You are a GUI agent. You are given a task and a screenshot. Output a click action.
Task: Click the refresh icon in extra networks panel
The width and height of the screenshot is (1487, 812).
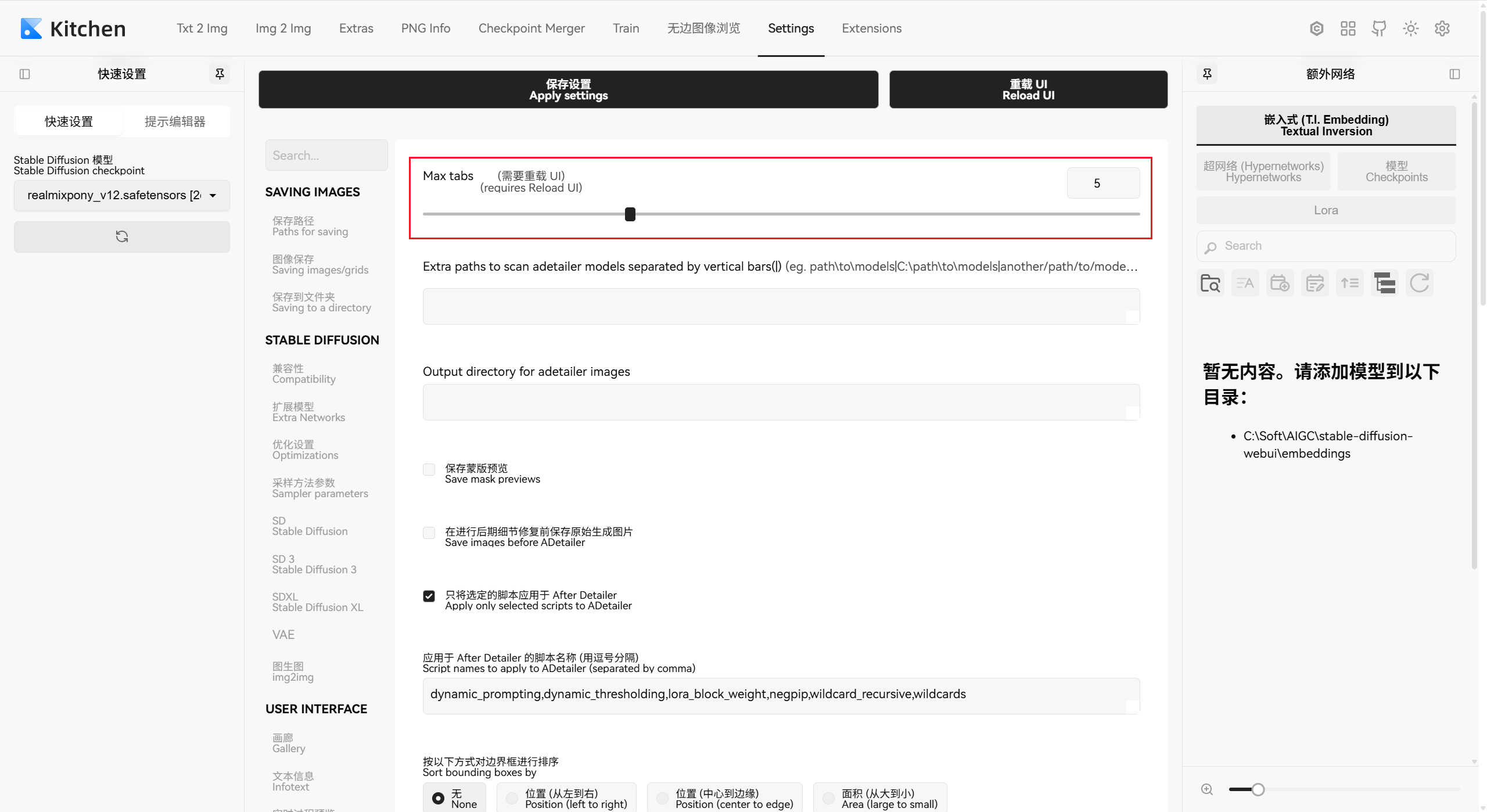pyautogui.click(x=1420, y=283)
